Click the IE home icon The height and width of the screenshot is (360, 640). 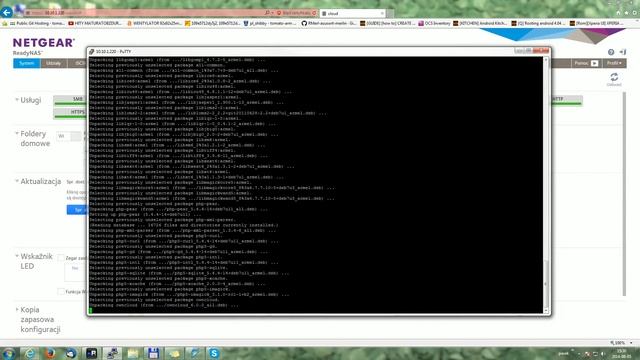pyautogui.click(x=618, y=13)
